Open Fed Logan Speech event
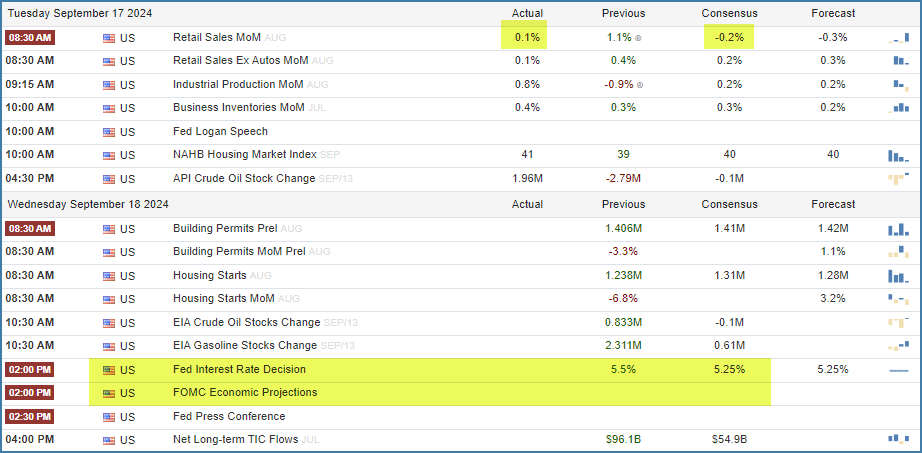This screenshot has height=453, width=922. click(220, 131)
